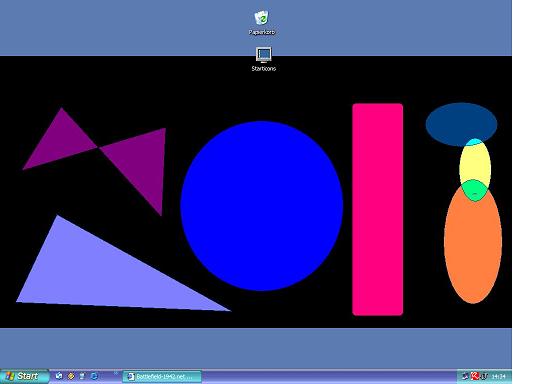Viewport: 535px width, 384px height.
Task: Click the first system tray icon
Action: coord(465,376)
